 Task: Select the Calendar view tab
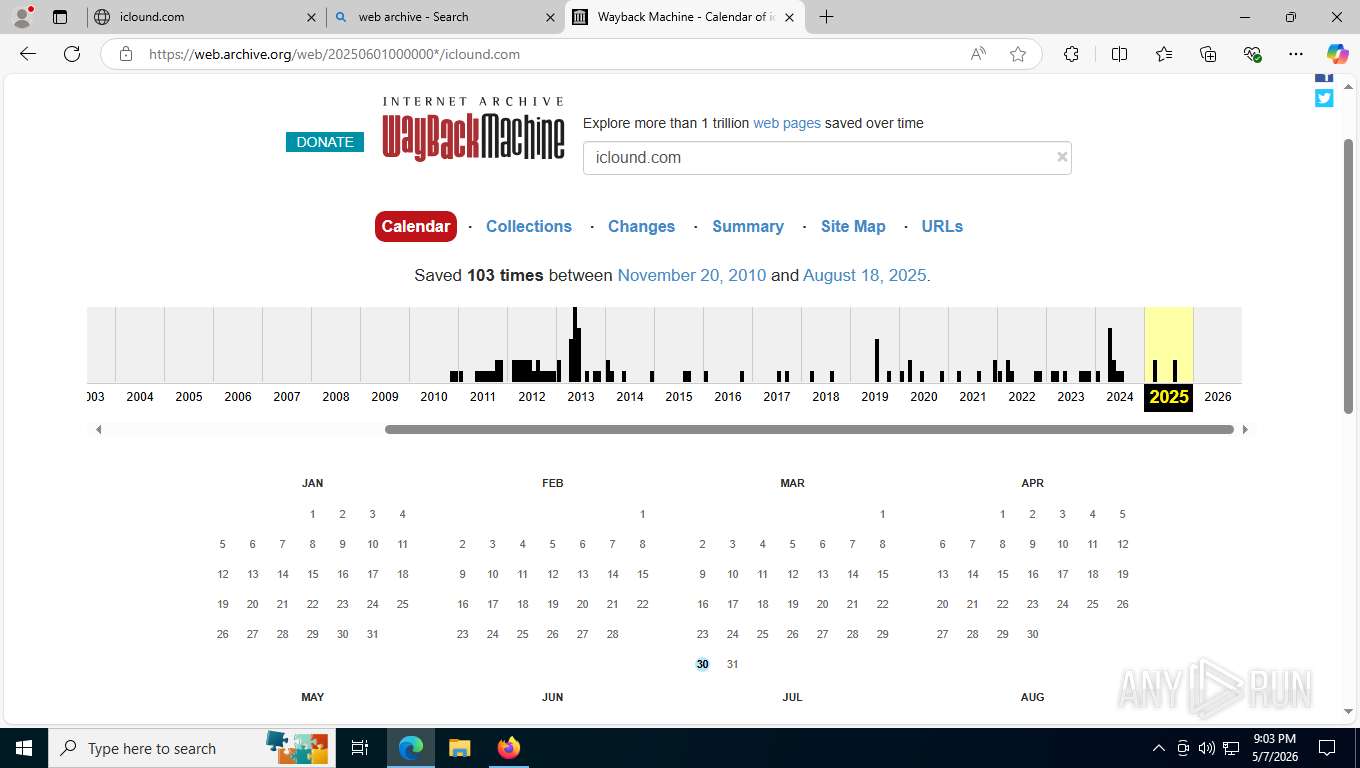coord(416,226)
